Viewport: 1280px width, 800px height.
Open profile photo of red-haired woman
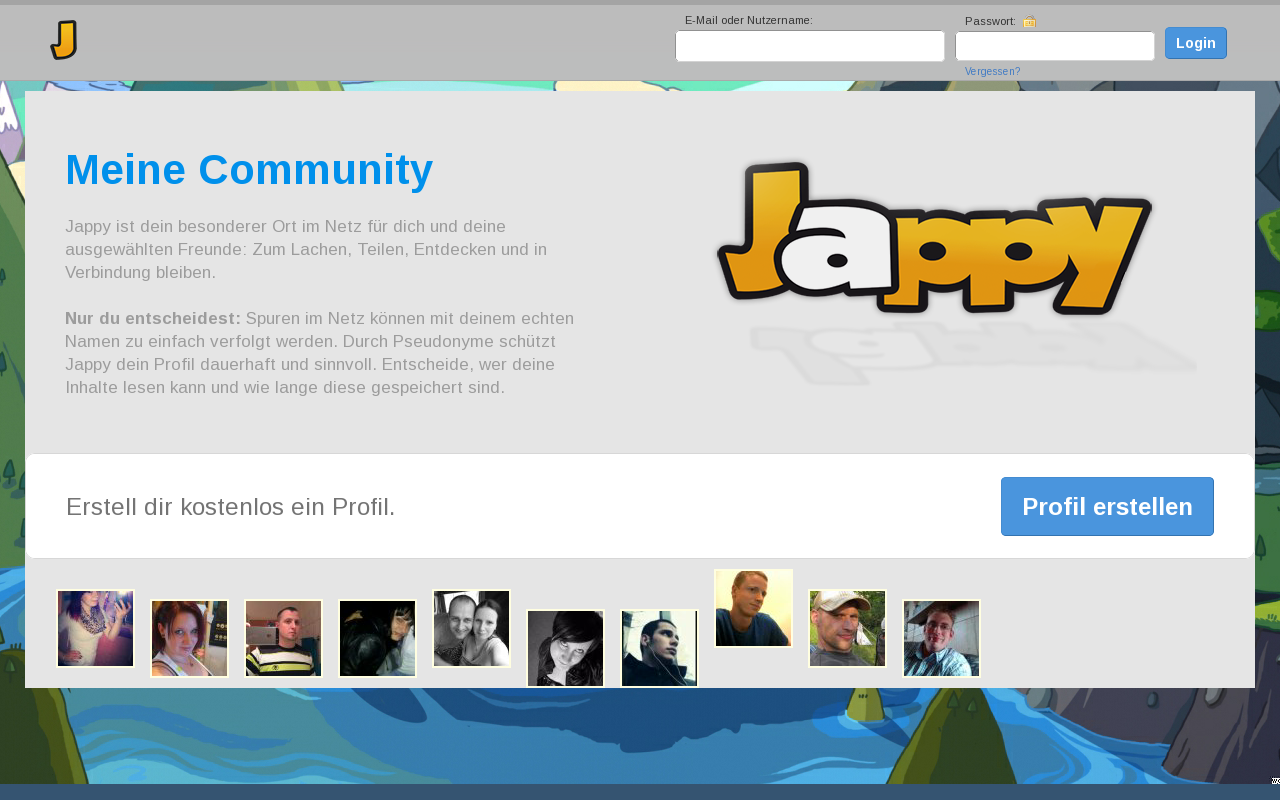pos(190,638)
